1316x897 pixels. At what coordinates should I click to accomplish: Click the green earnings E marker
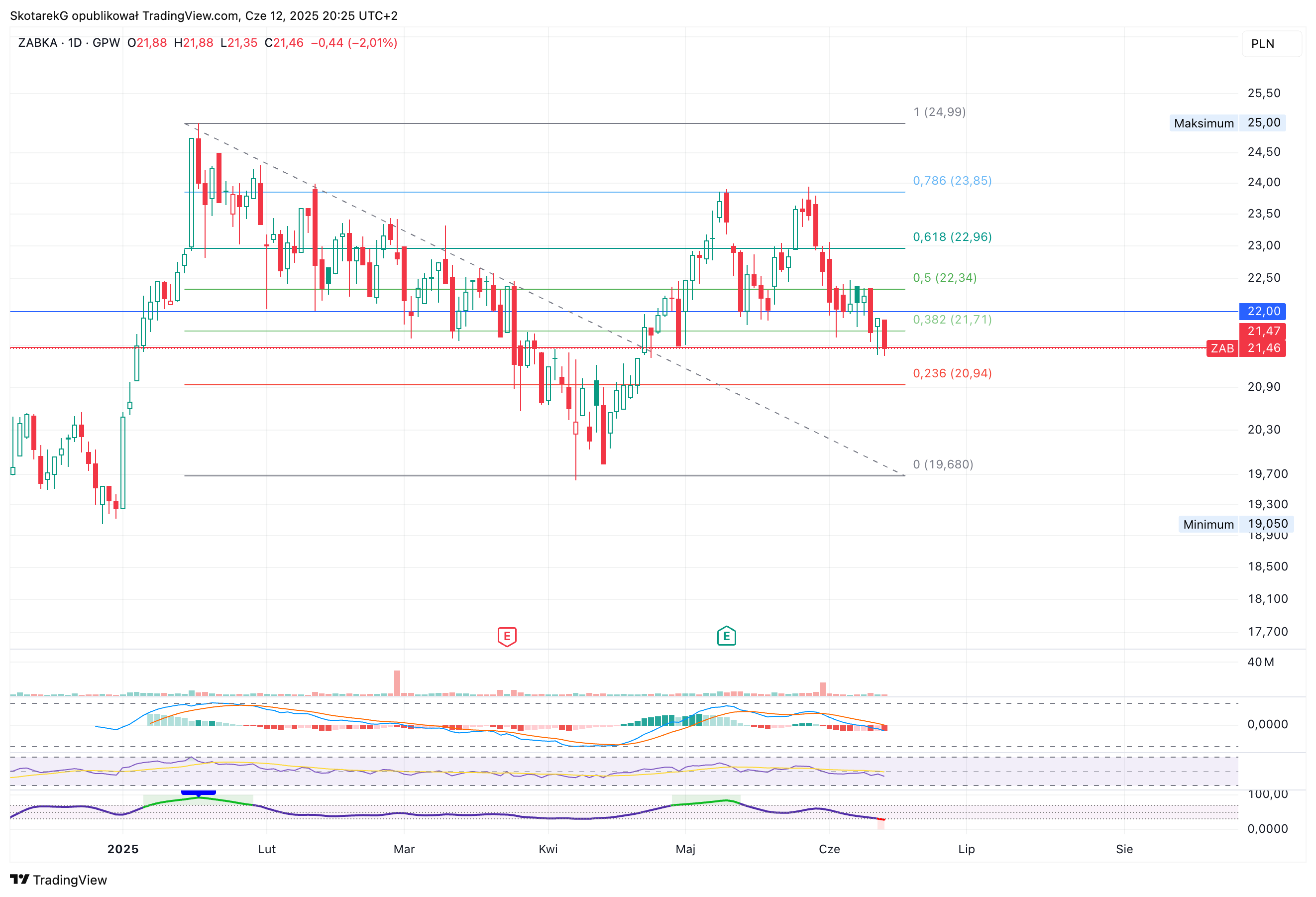click(727, 636)
